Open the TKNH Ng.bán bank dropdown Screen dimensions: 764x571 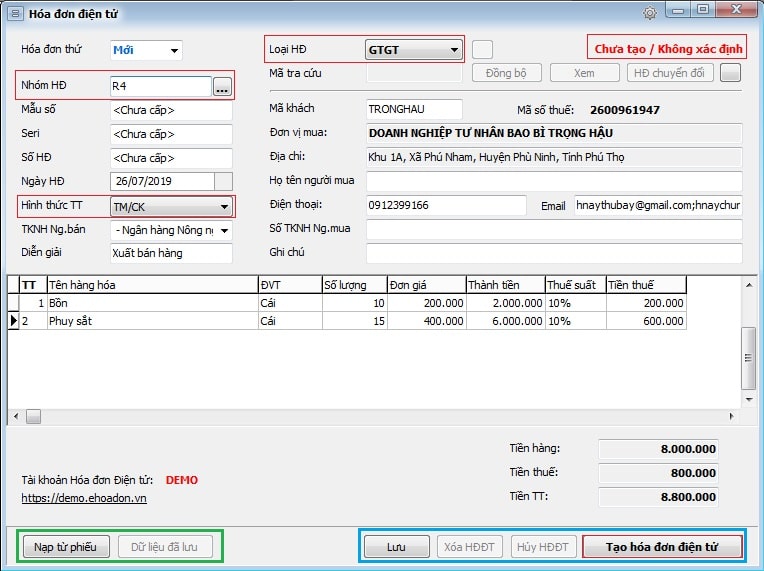click(x=224, y=231)
